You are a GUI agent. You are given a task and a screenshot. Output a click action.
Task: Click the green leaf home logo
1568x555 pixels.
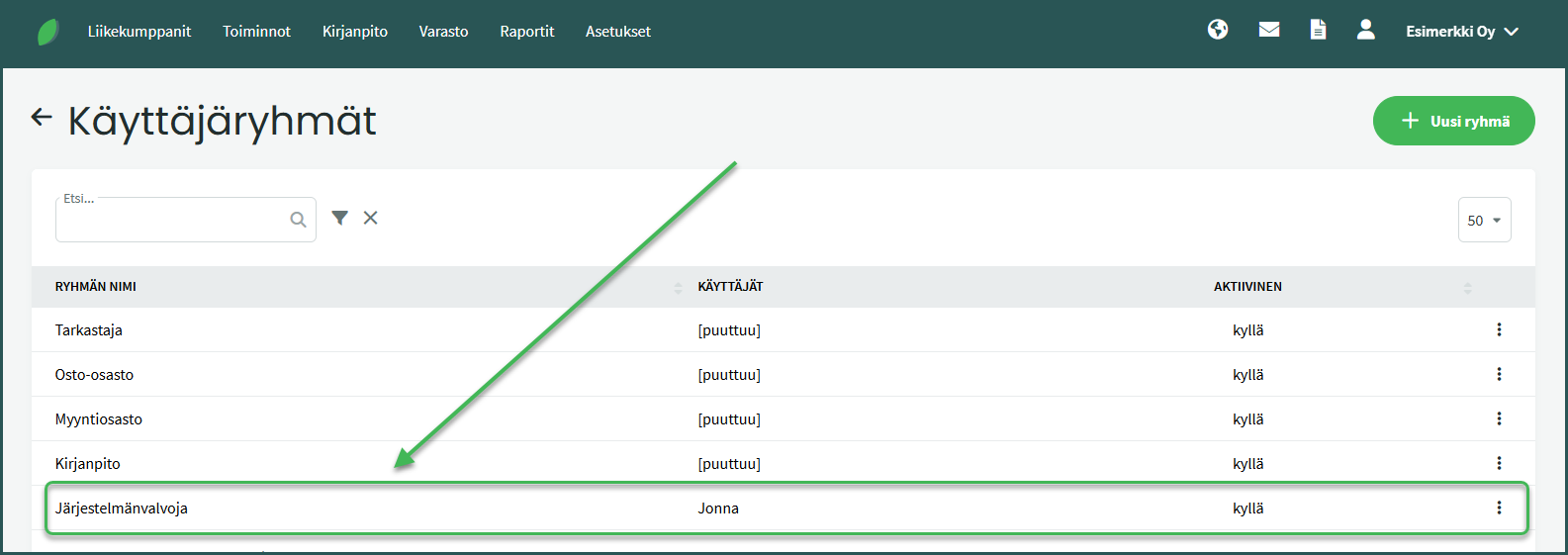pyautogui.click(x=47, y=32)
